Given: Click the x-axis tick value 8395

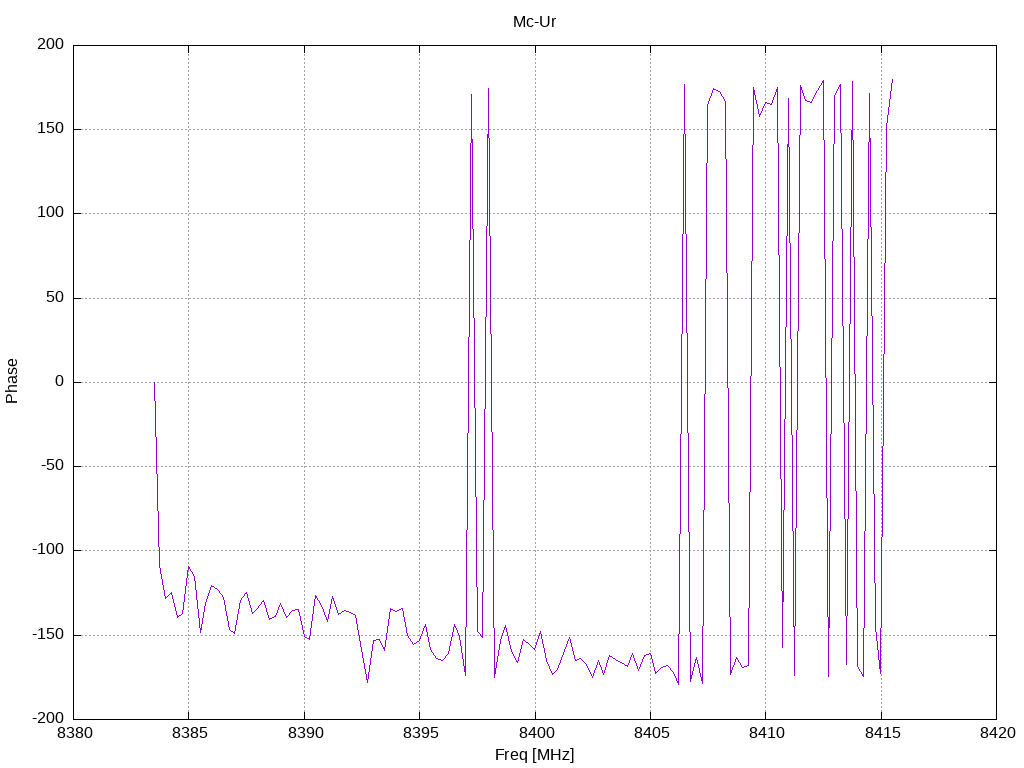Looking at the screenshot, I should 421,733.
